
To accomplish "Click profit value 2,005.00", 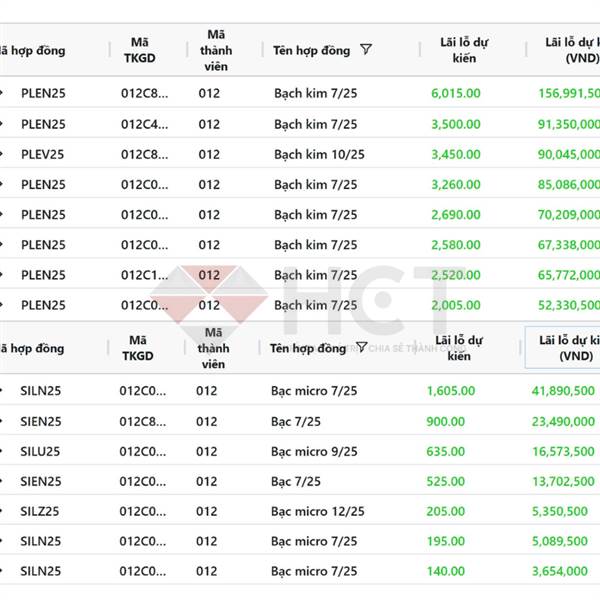I will pos(456,305).
